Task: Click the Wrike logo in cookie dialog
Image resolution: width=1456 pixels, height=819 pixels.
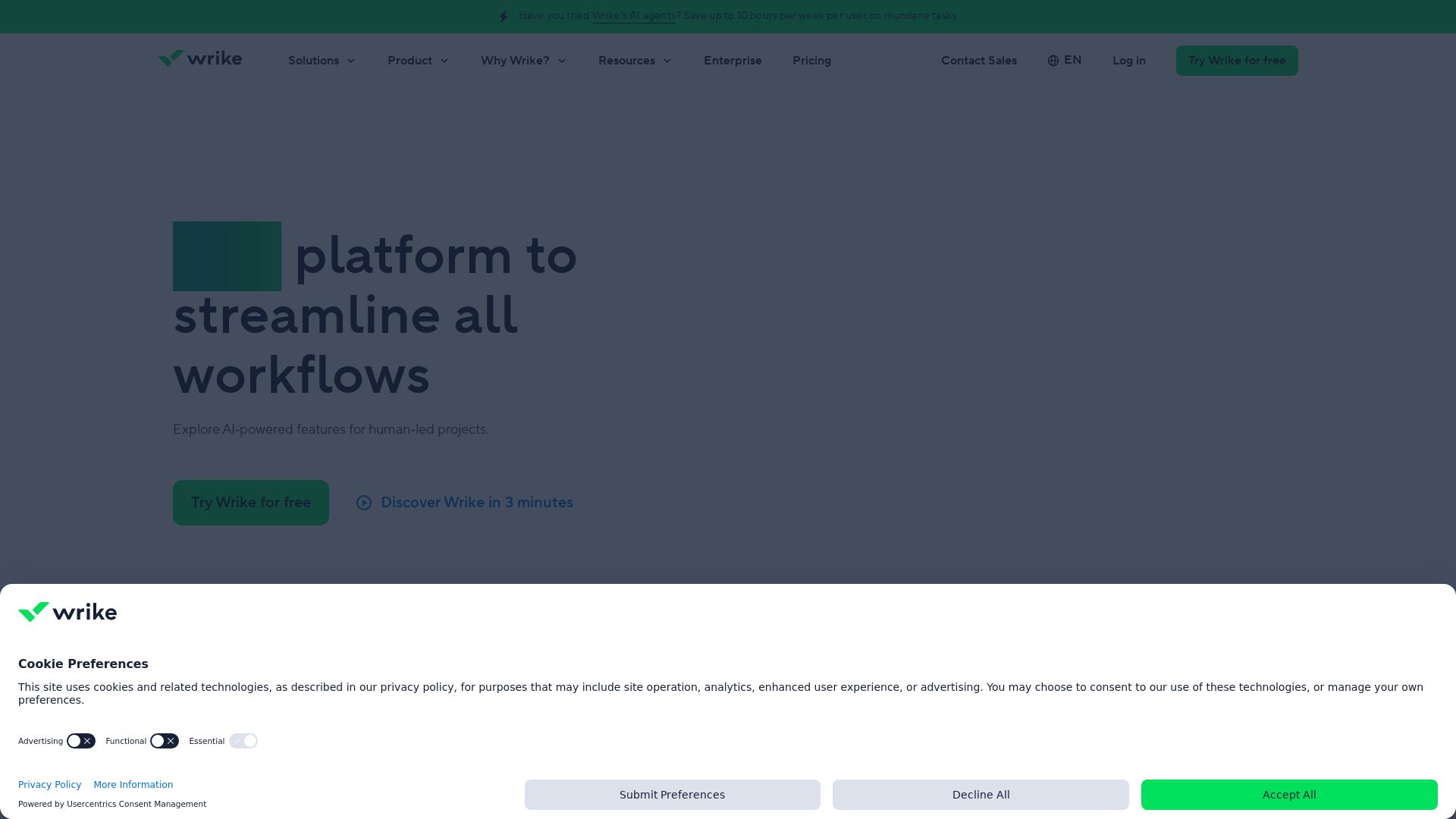Action: tap(67, 612)
